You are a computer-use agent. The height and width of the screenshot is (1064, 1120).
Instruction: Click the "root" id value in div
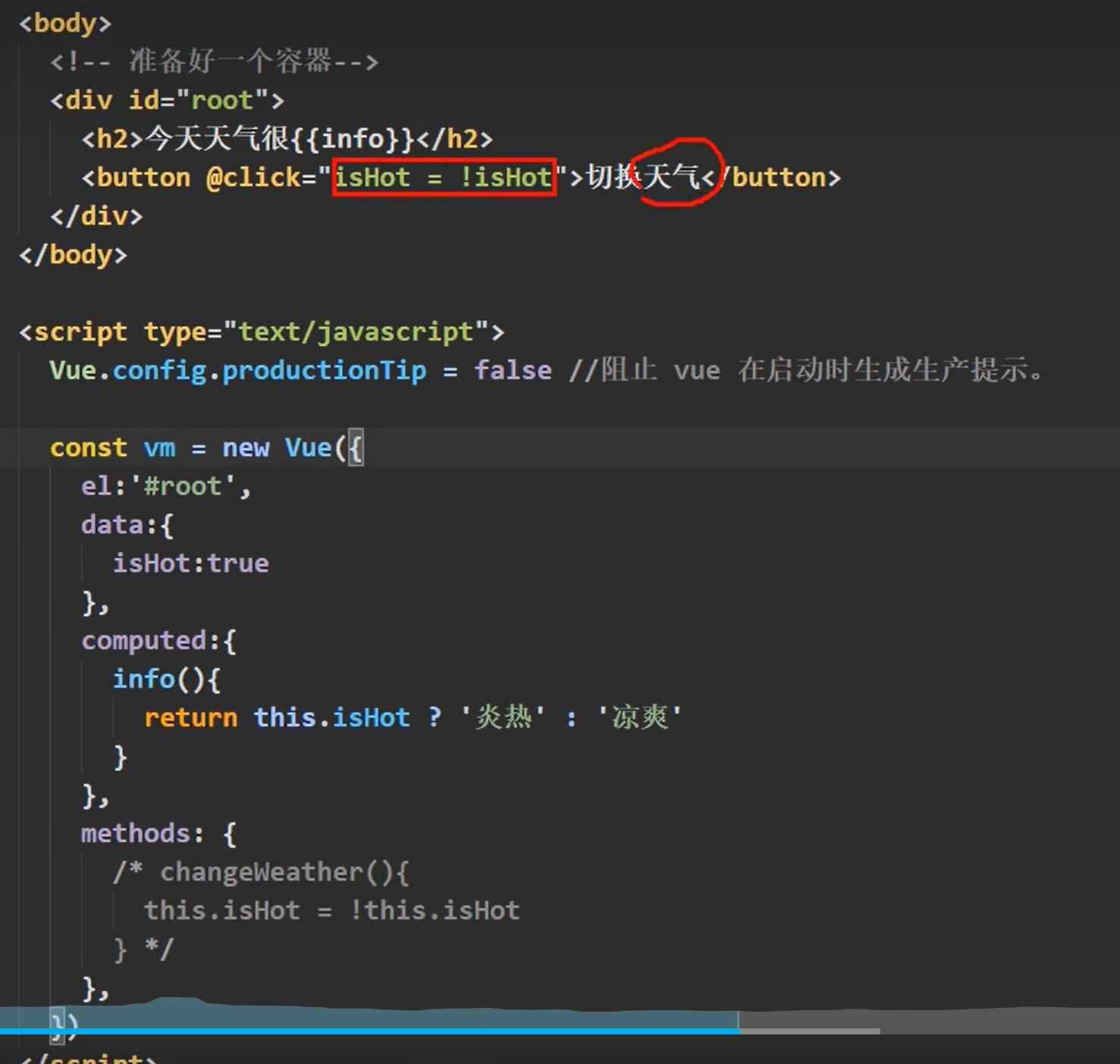click(x=222, y=100)
